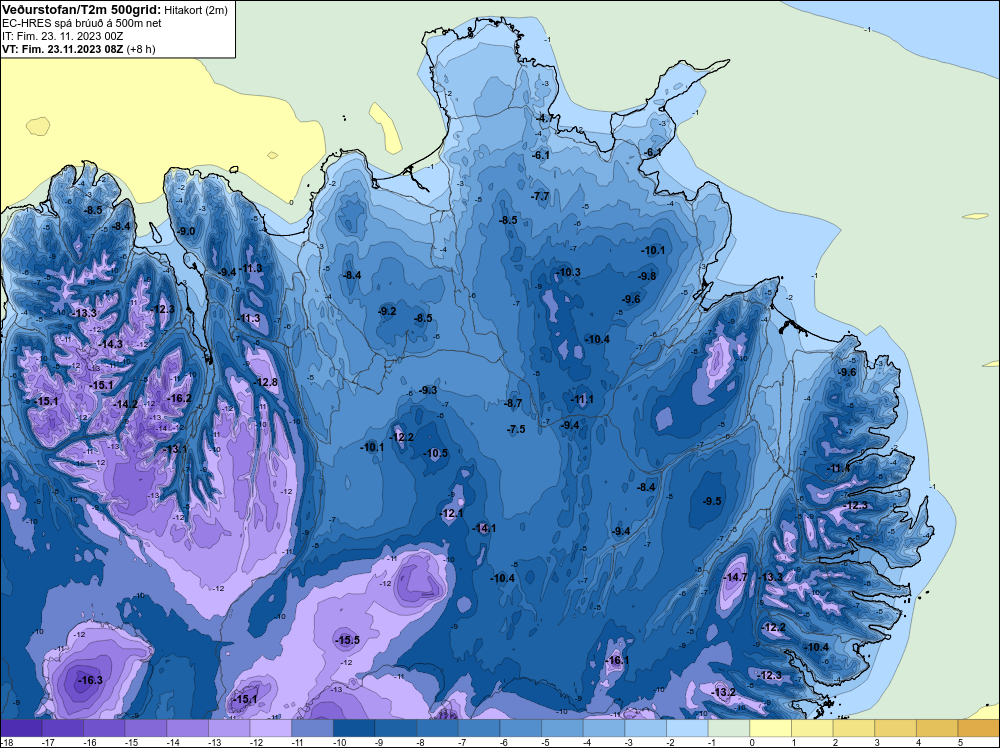The image size is (1000, 748).
Task: Select the -11.4 temperature reading
Action: click(x=839, y=468)
